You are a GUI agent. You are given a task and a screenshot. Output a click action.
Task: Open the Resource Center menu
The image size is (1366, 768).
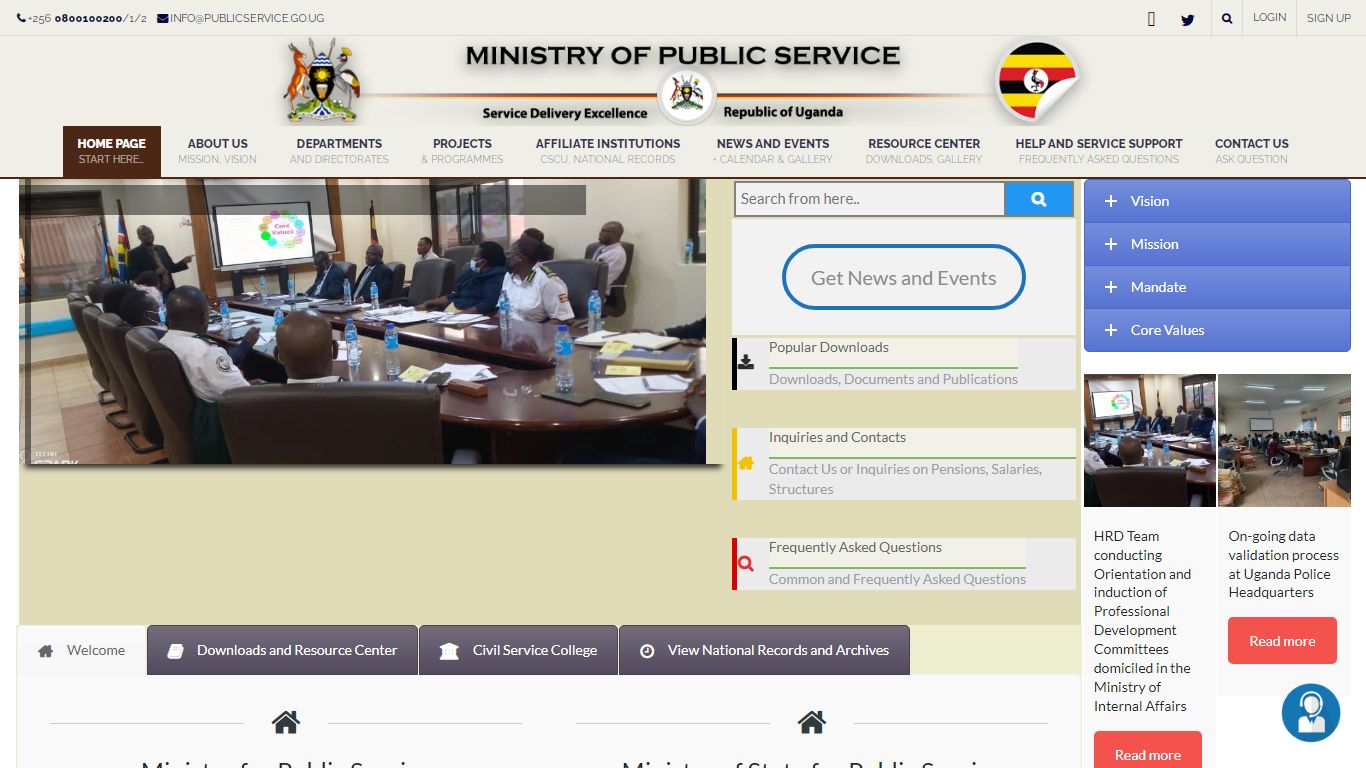tap(924, 151)
